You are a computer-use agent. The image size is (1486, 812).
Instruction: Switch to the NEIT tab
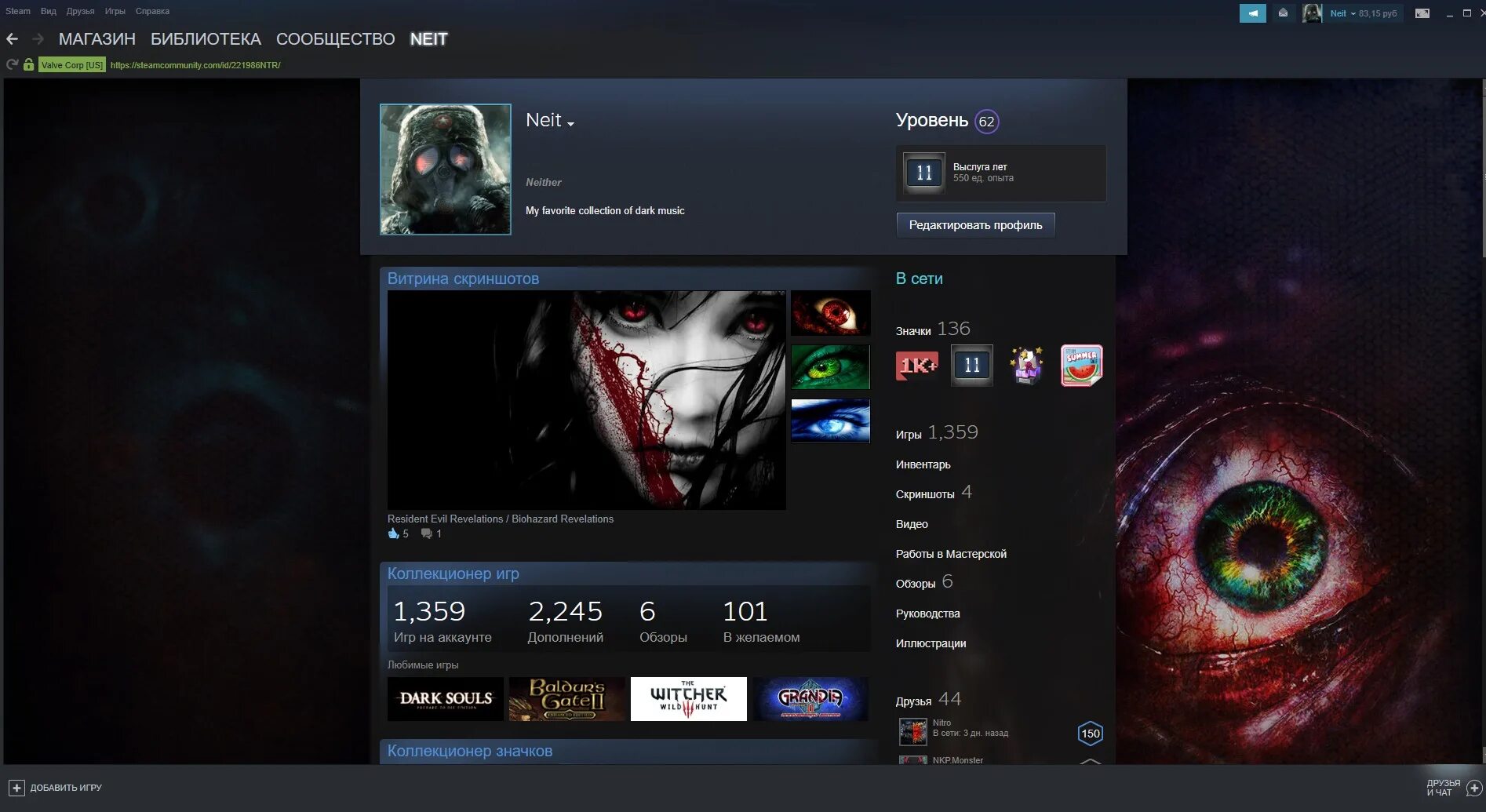click(x=429, y=39)
